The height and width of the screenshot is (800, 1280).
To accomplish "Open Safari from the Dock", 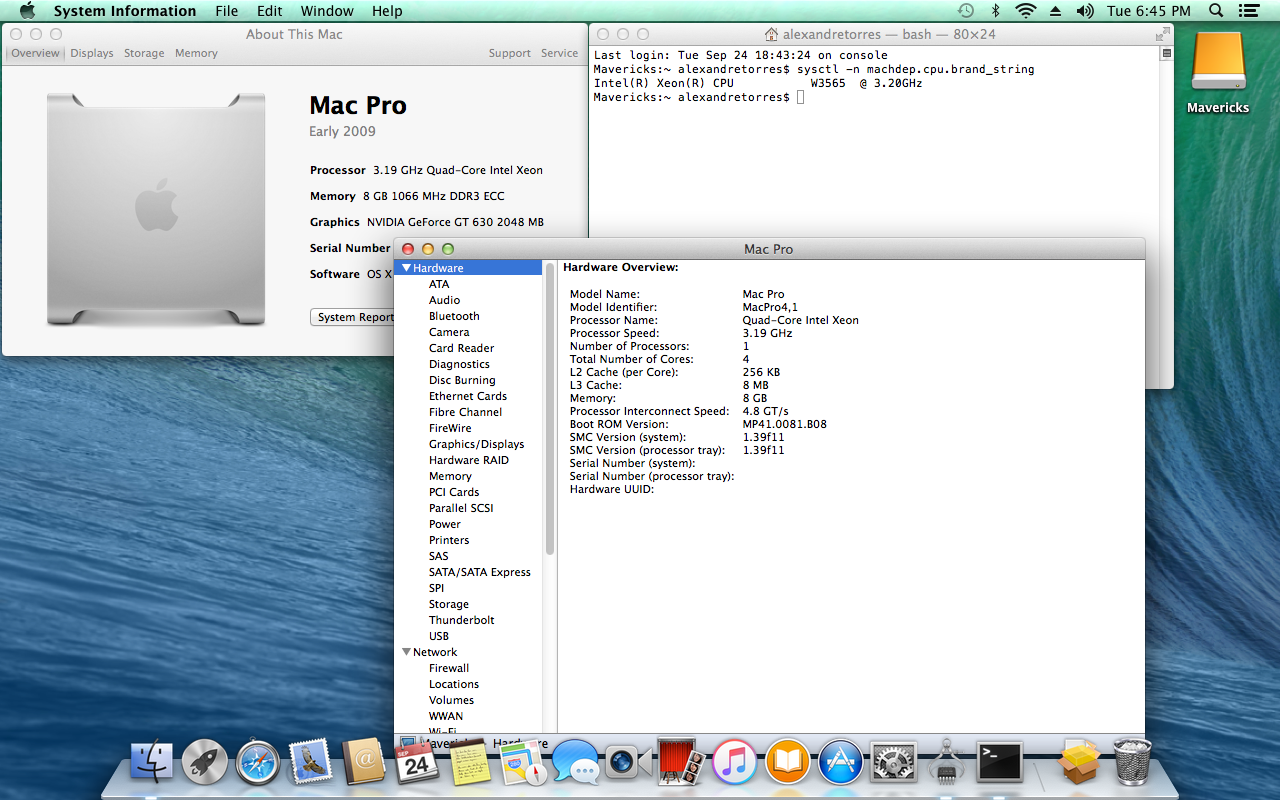I will pos(258,763).
